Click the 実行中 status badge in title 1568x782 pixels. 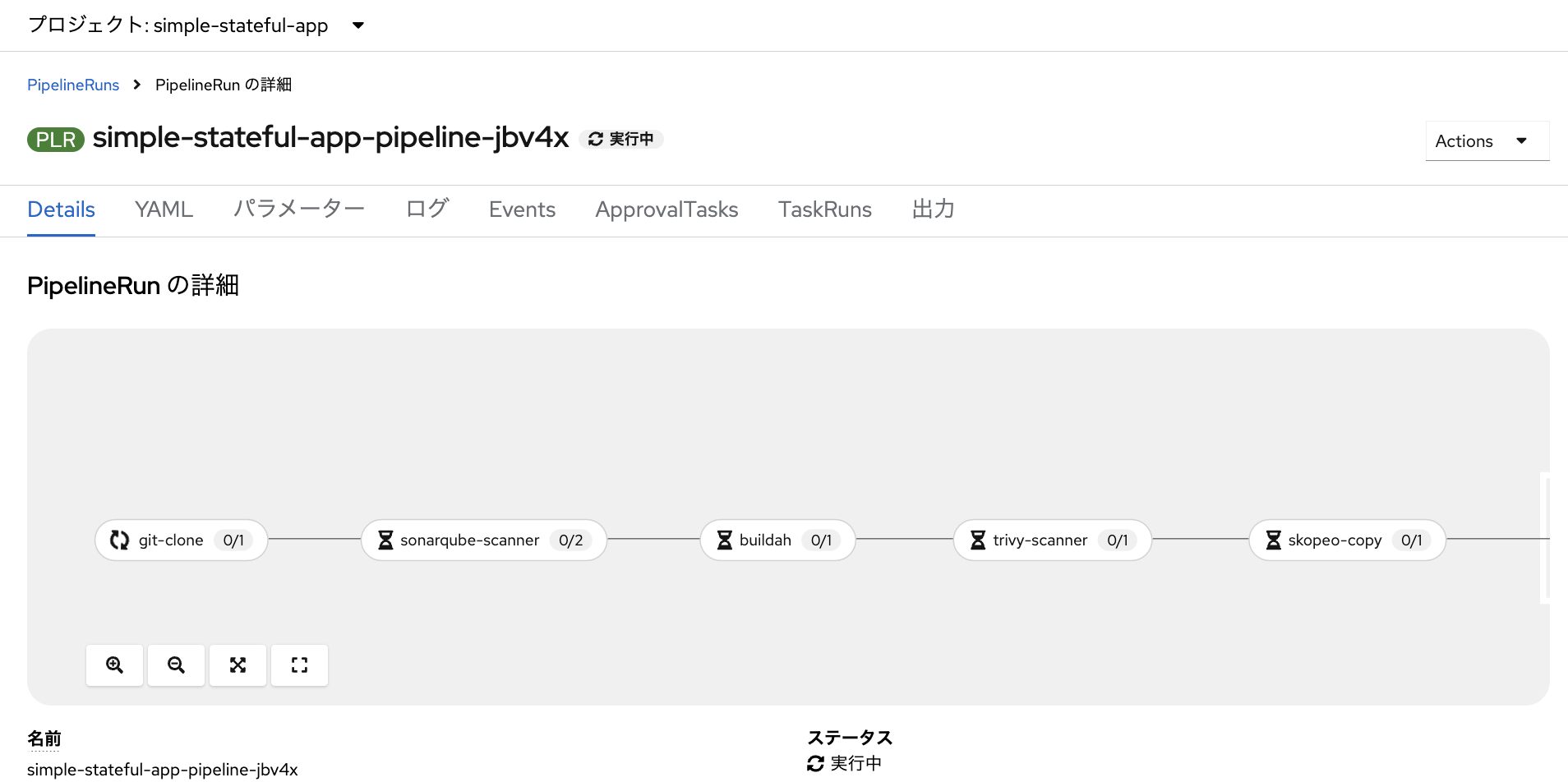coord(621,139)
